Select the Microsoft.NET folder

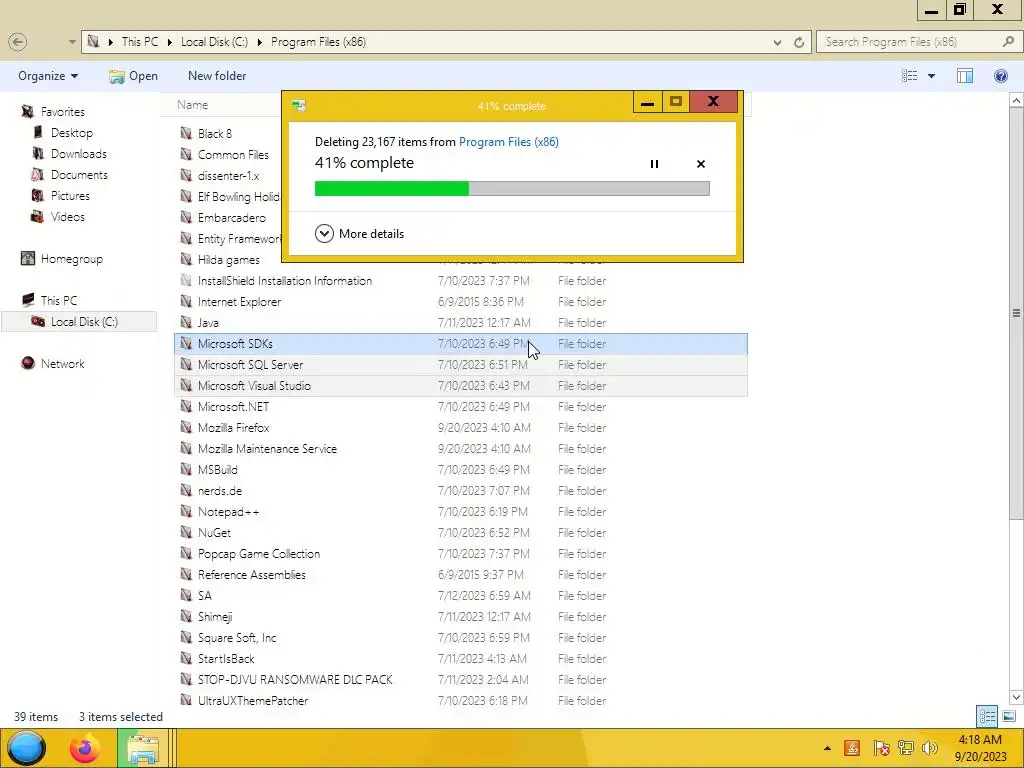point(233,407)
